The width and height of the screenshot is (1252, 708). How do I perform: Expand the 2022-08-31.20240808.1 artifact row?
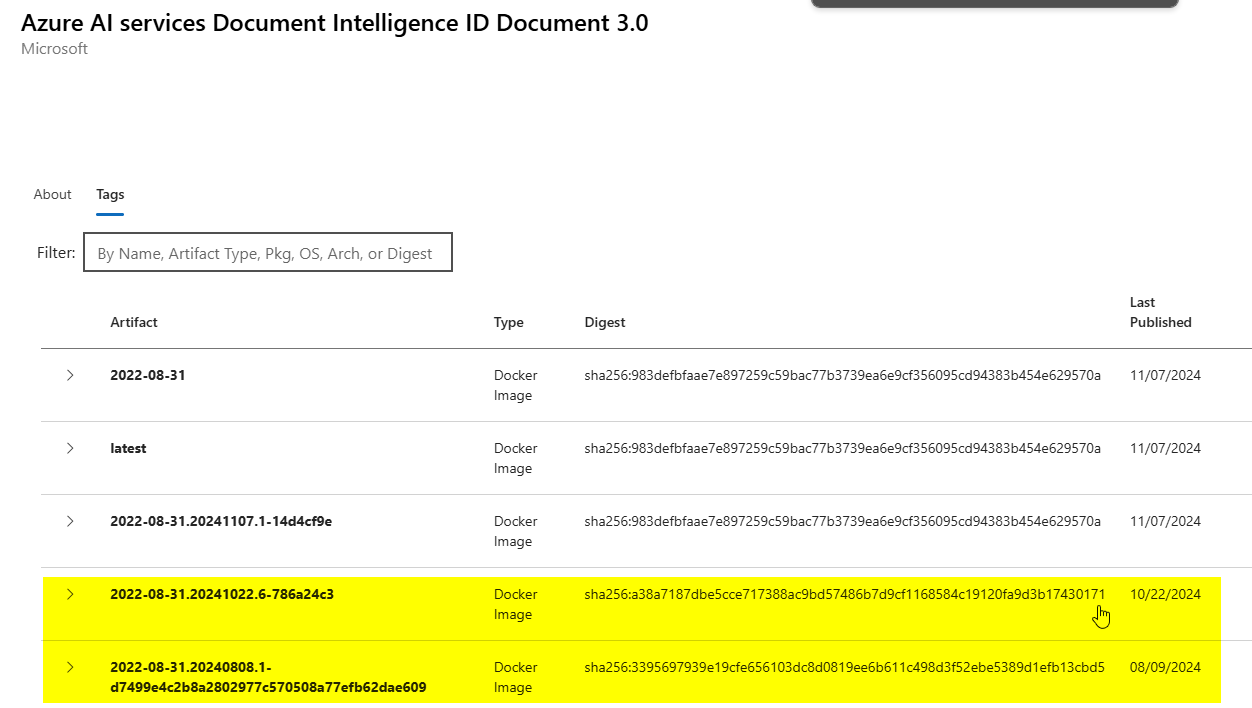[70, 667]
